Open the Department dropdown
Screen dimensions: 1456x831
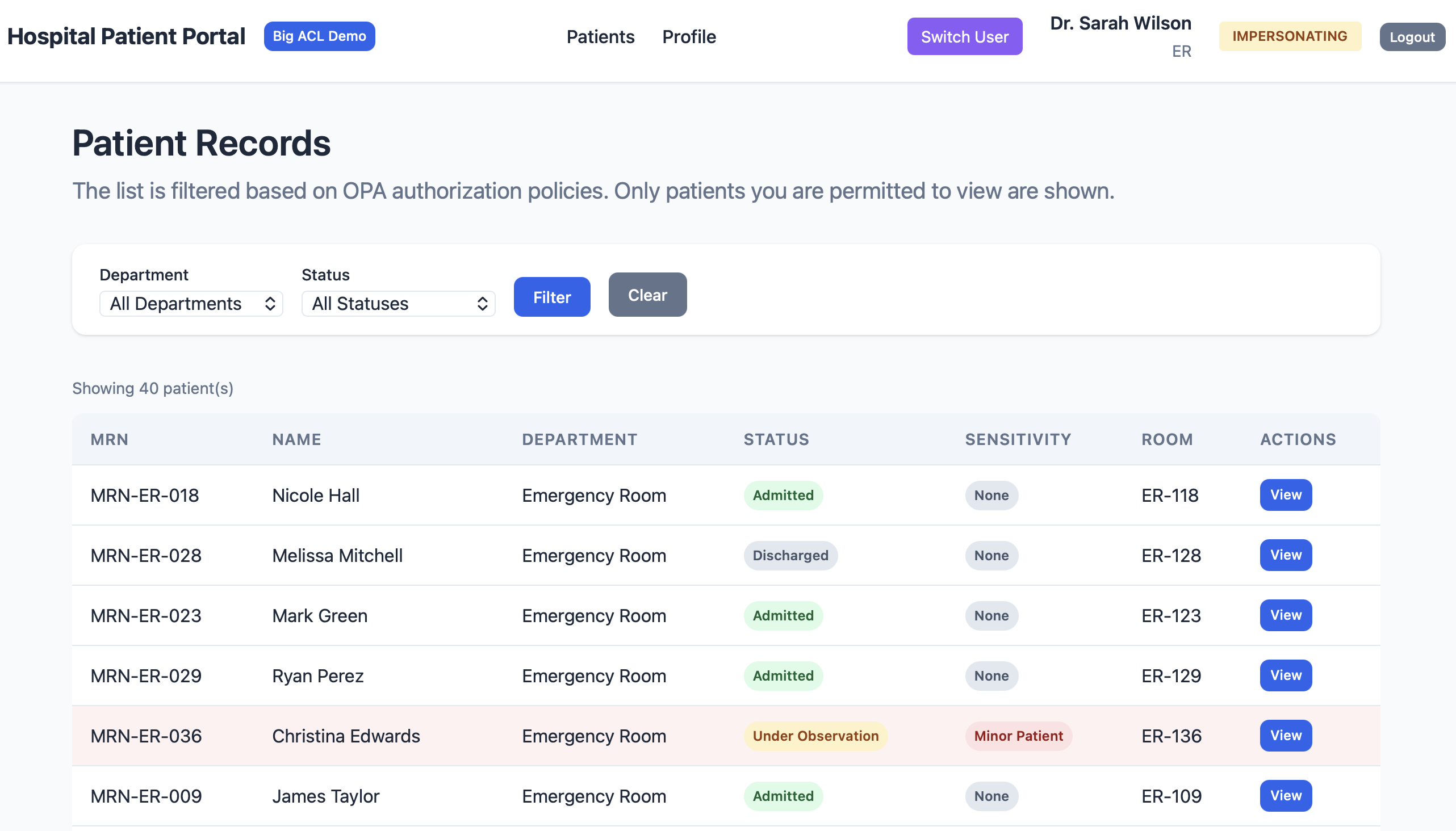191,304
